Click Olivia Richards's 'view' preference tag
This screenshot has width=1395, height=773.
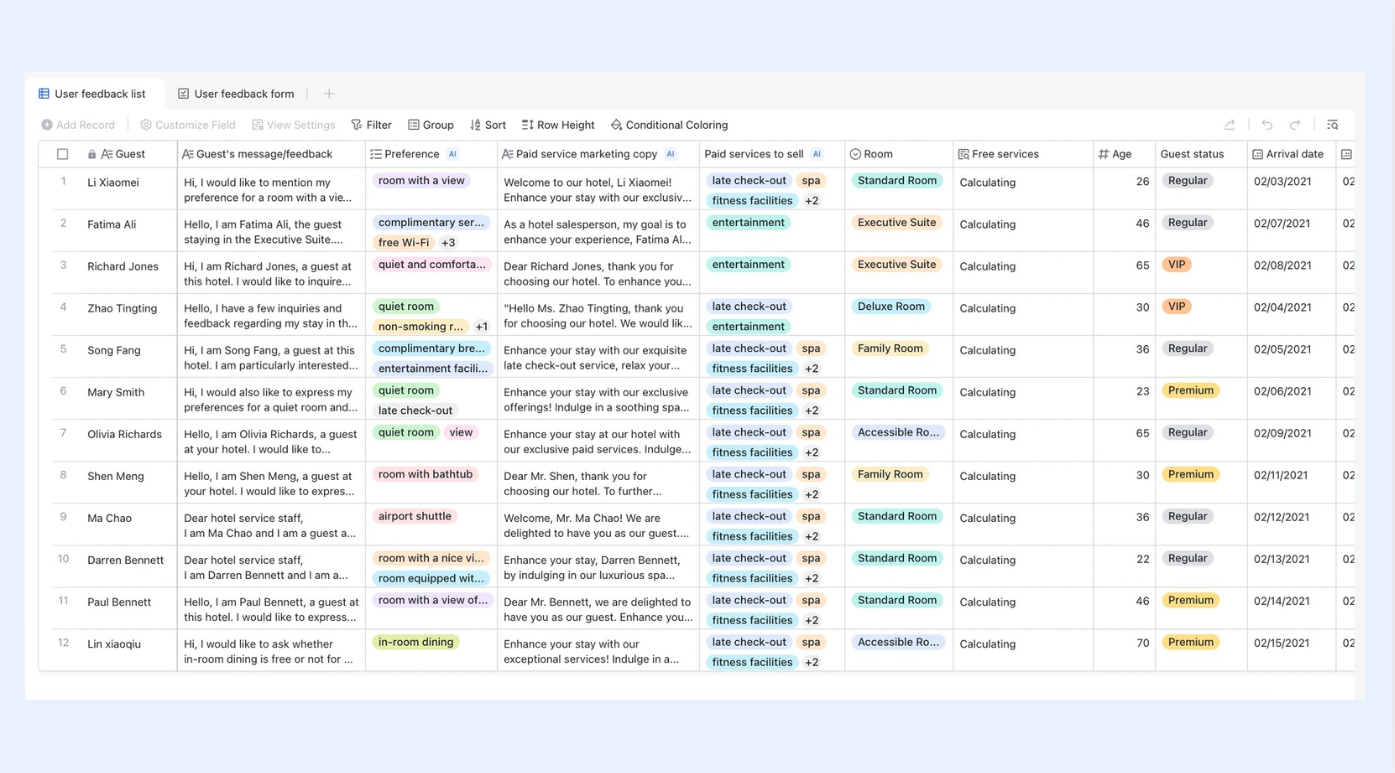pos(461,433)
